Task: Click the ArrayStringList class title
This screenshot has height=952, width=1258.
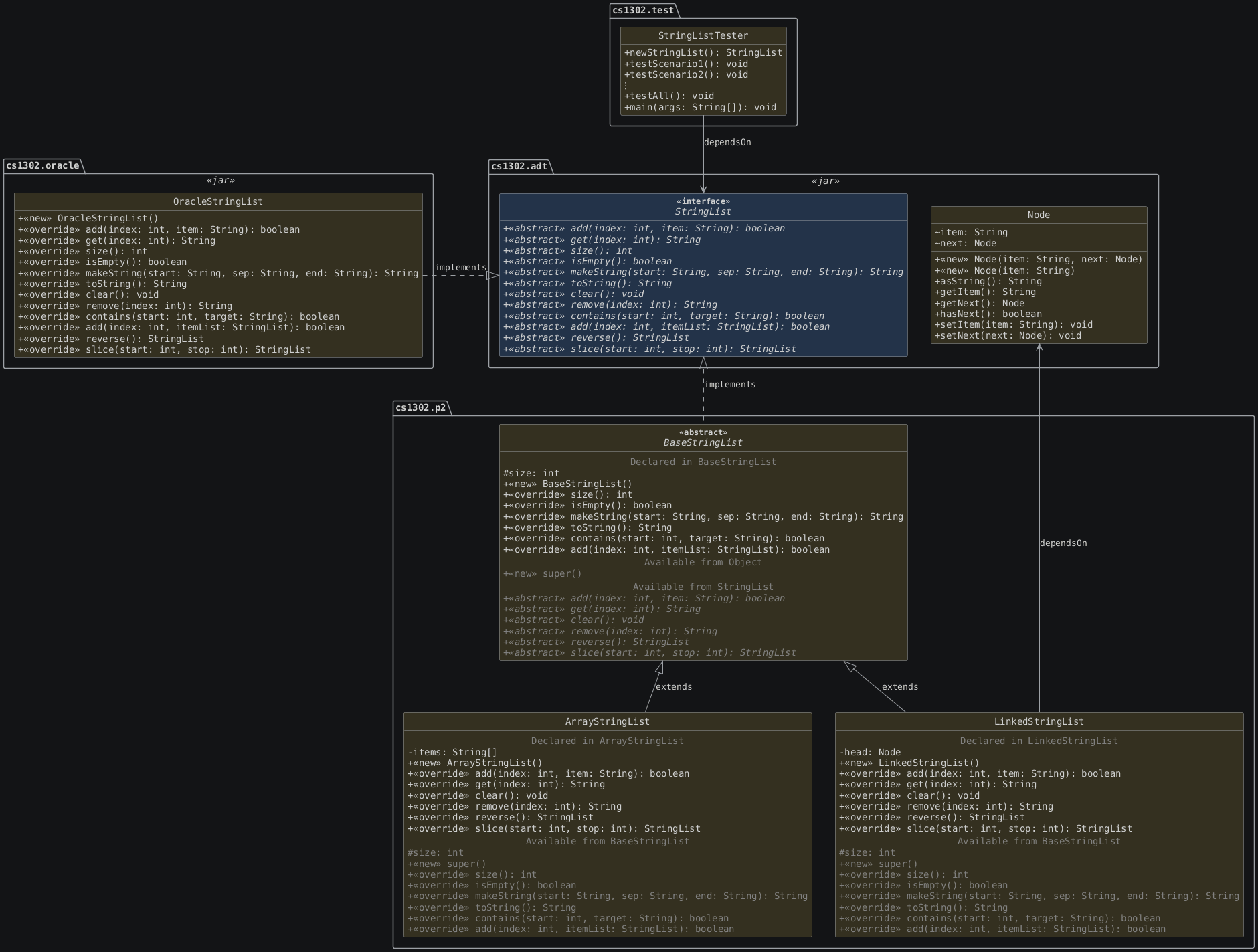Action: pos(608,722)
